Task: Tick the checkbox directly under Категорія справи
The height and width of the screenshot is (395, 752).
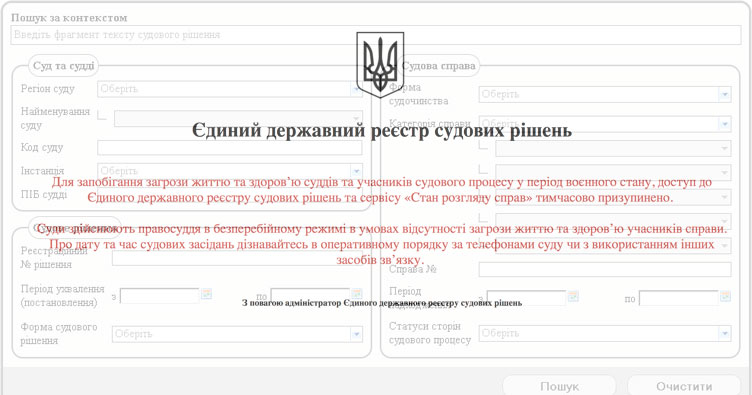Action: 483,144
